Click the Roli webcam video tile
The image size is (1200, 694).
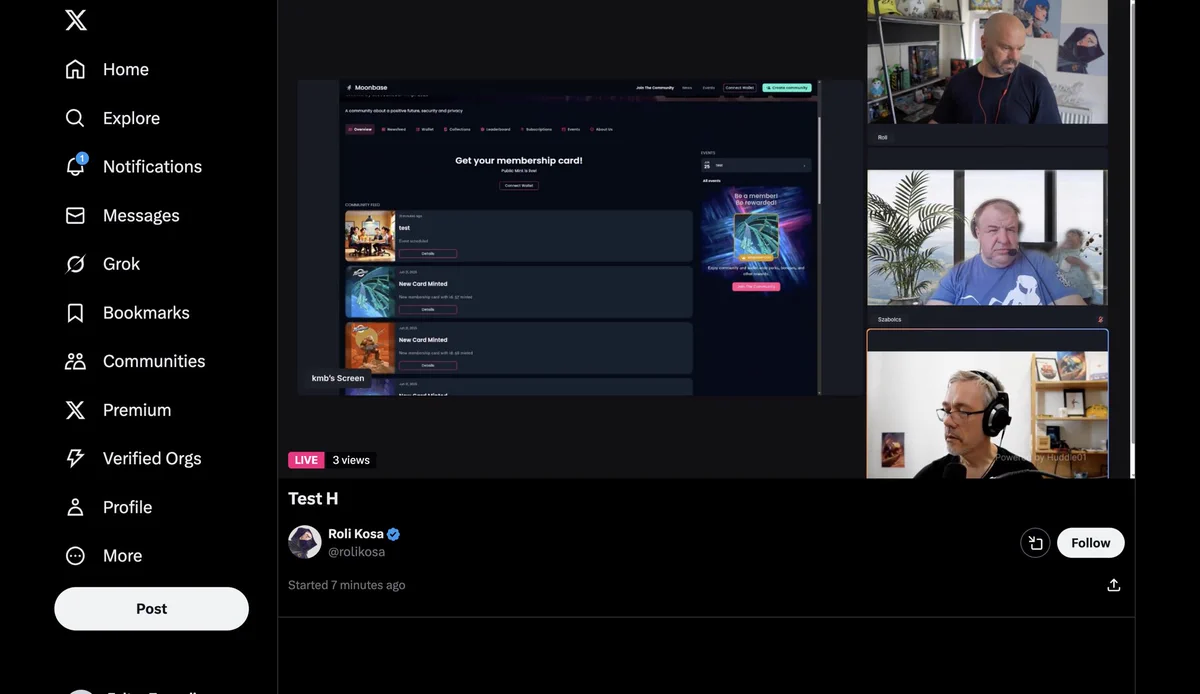coord(987,62)
